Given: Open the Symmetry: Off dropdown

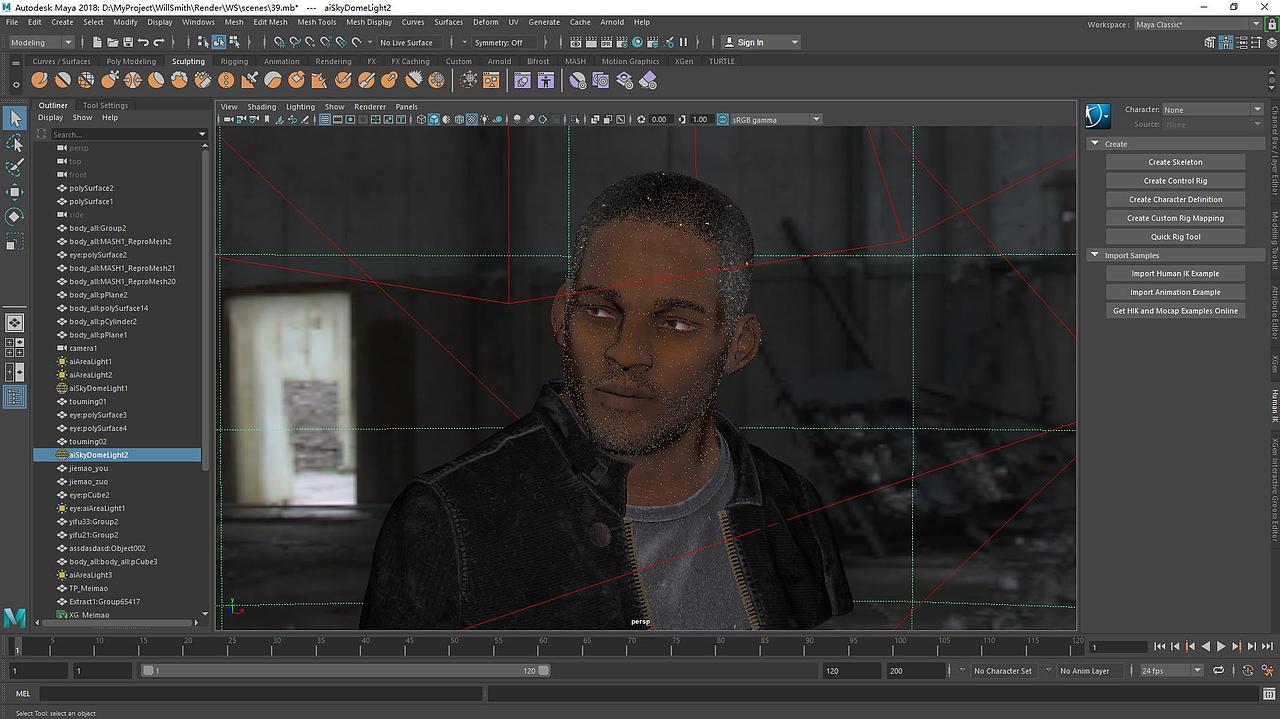Looking at the screenshot, I should [505, 42].
